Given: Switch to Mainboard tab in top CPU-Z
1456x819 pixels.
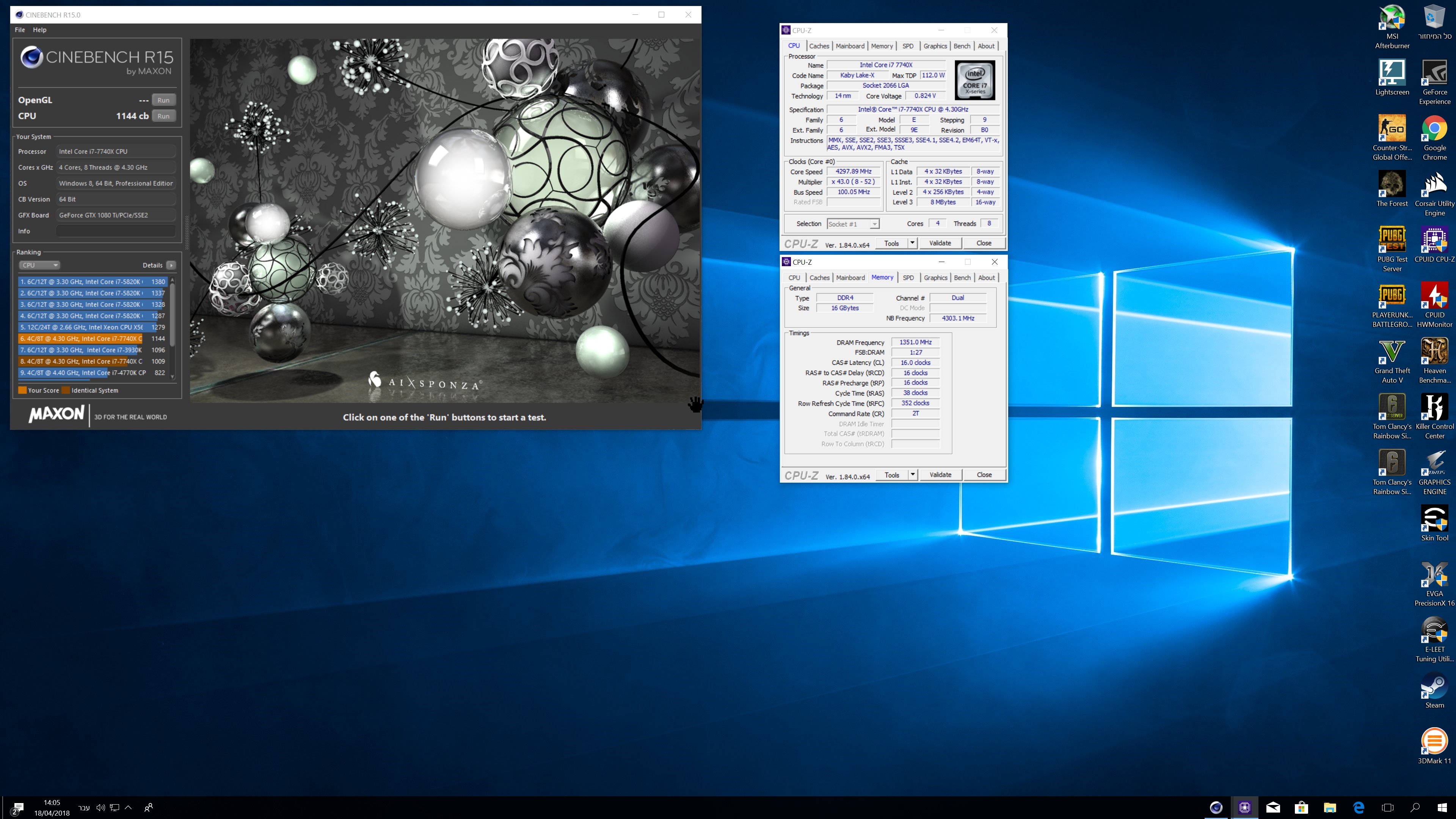Looking at the screenshot, I should tap(850, 46).
